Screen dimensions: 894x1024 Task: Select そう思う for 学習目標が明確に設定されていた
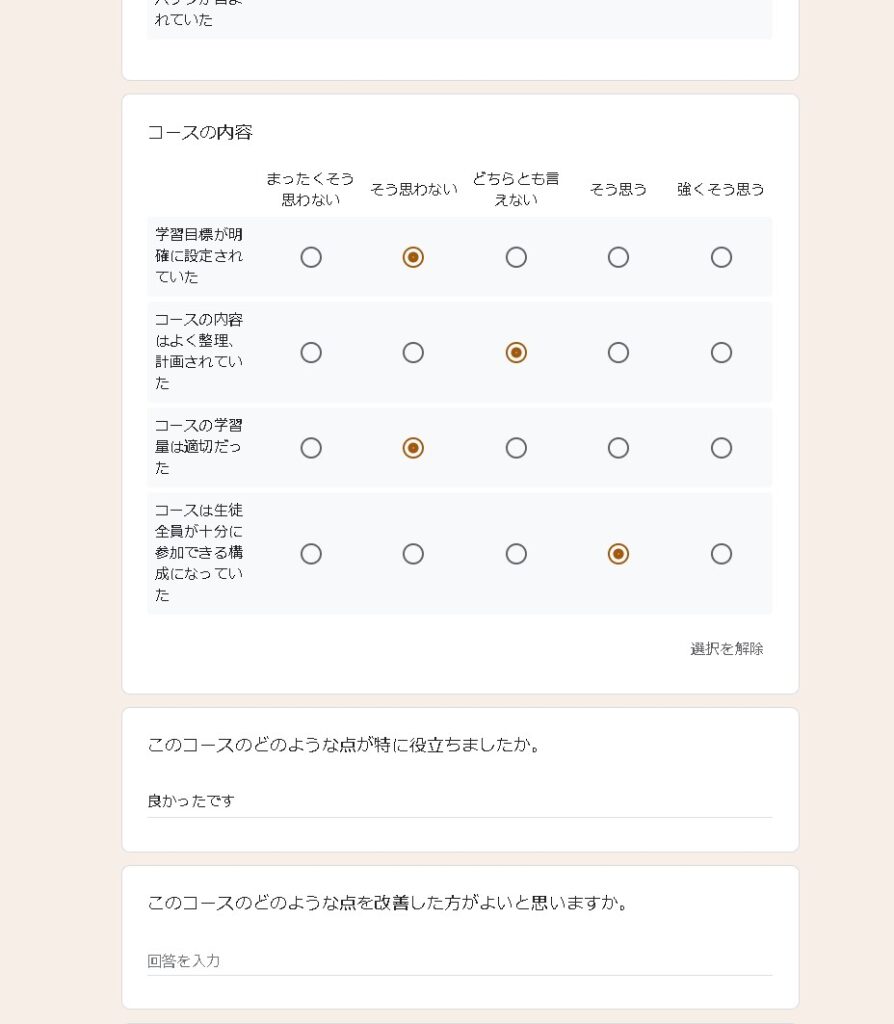[618, 258]
